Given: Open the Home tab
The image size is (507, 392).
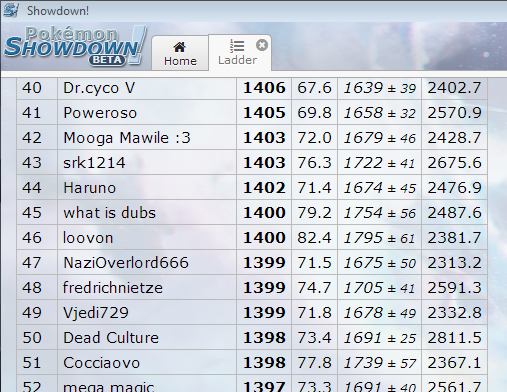Looking at the screenshot, I should click(x=180, y=53).
